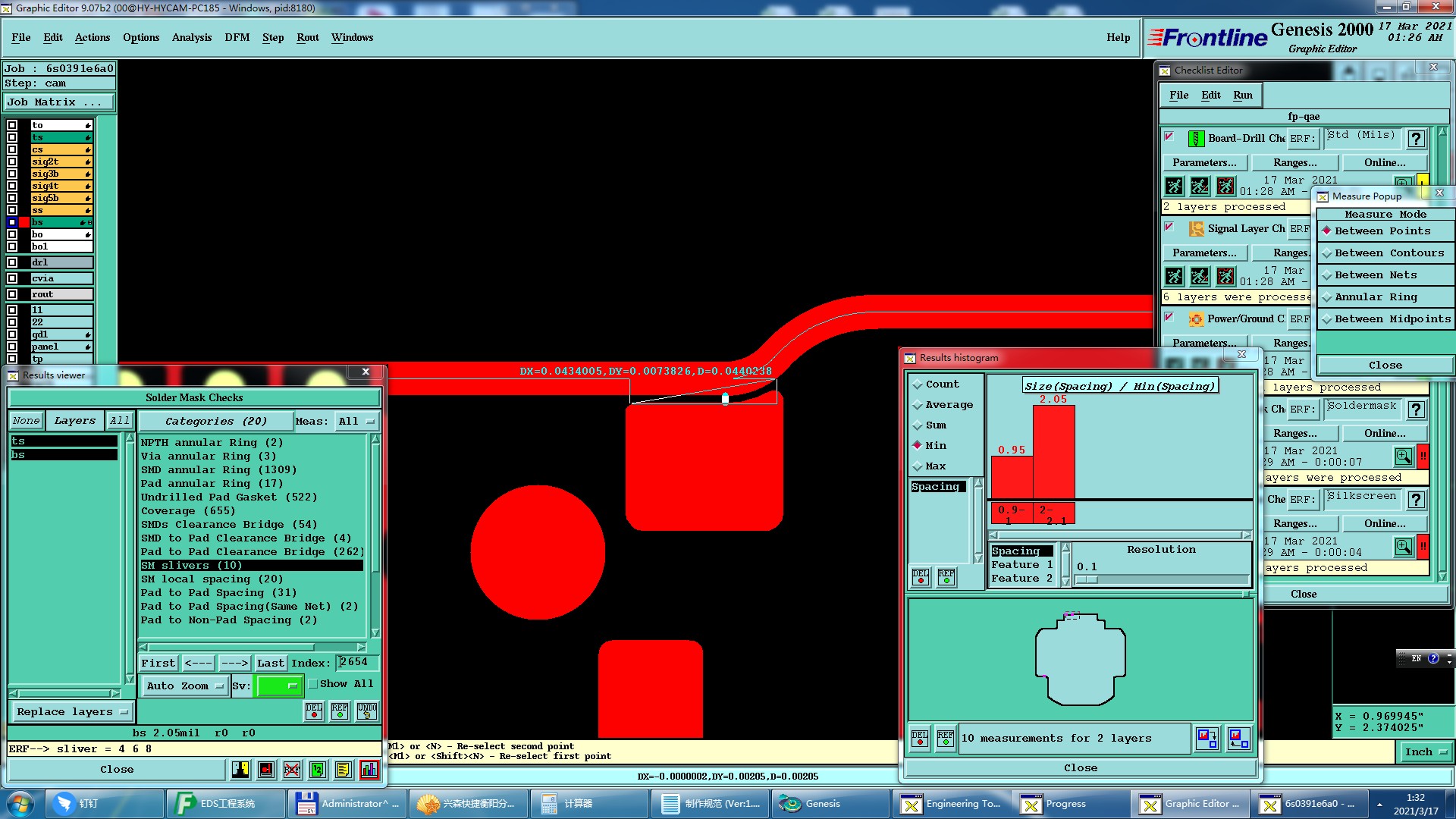Open the Auto Zoom dropdown
This screenshot has height=819, width=1456.
[185, 686]
